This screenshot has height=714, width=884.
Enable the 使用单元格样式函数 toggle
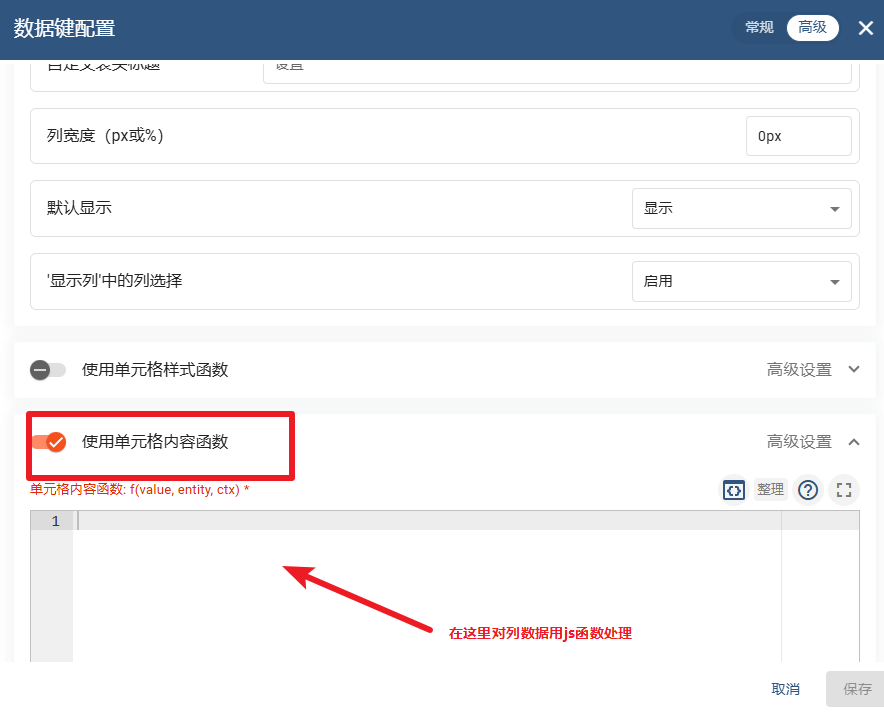click(48, 370)
